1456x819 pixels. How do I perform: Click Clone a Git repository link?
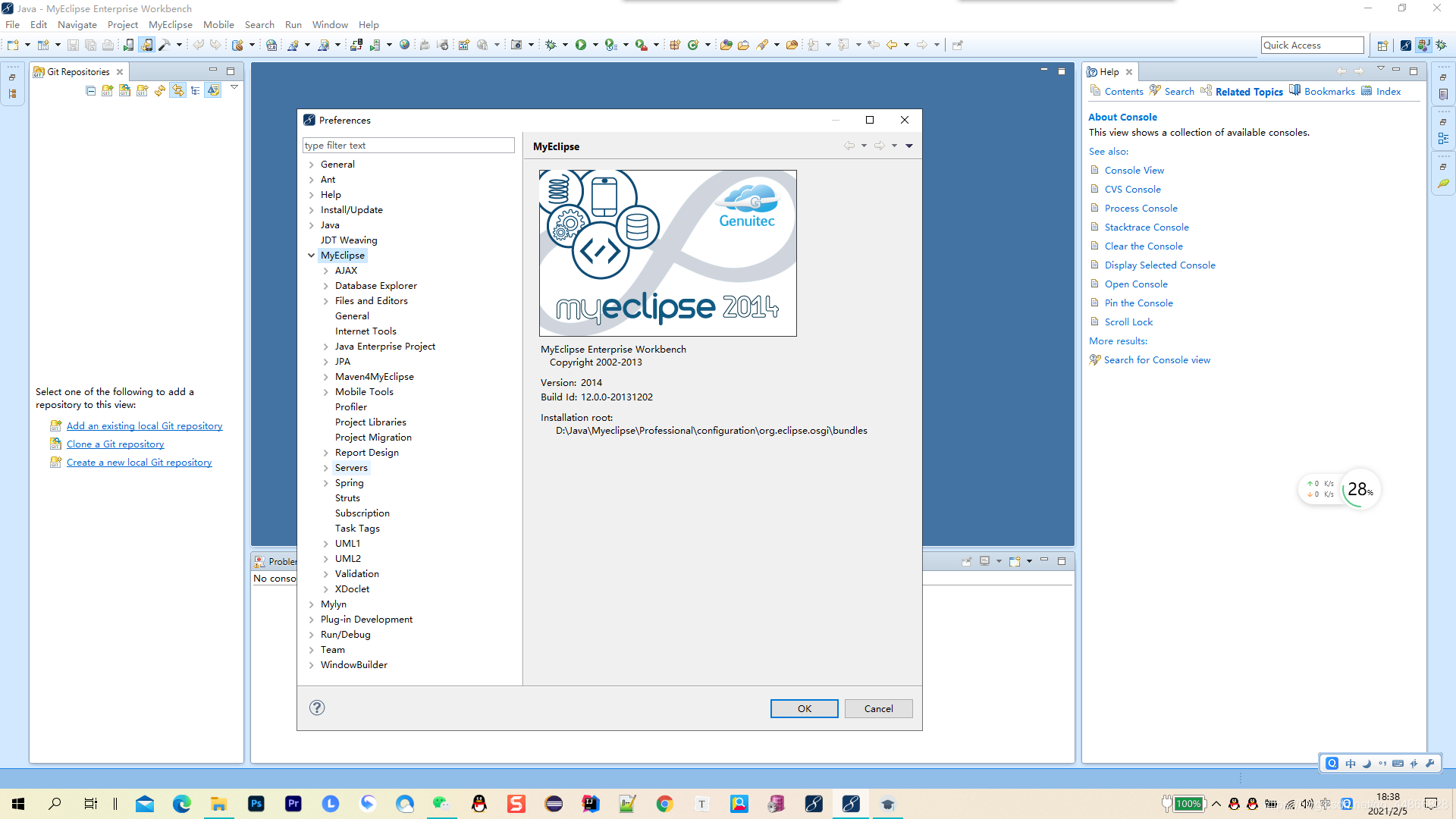click(115, 444)
